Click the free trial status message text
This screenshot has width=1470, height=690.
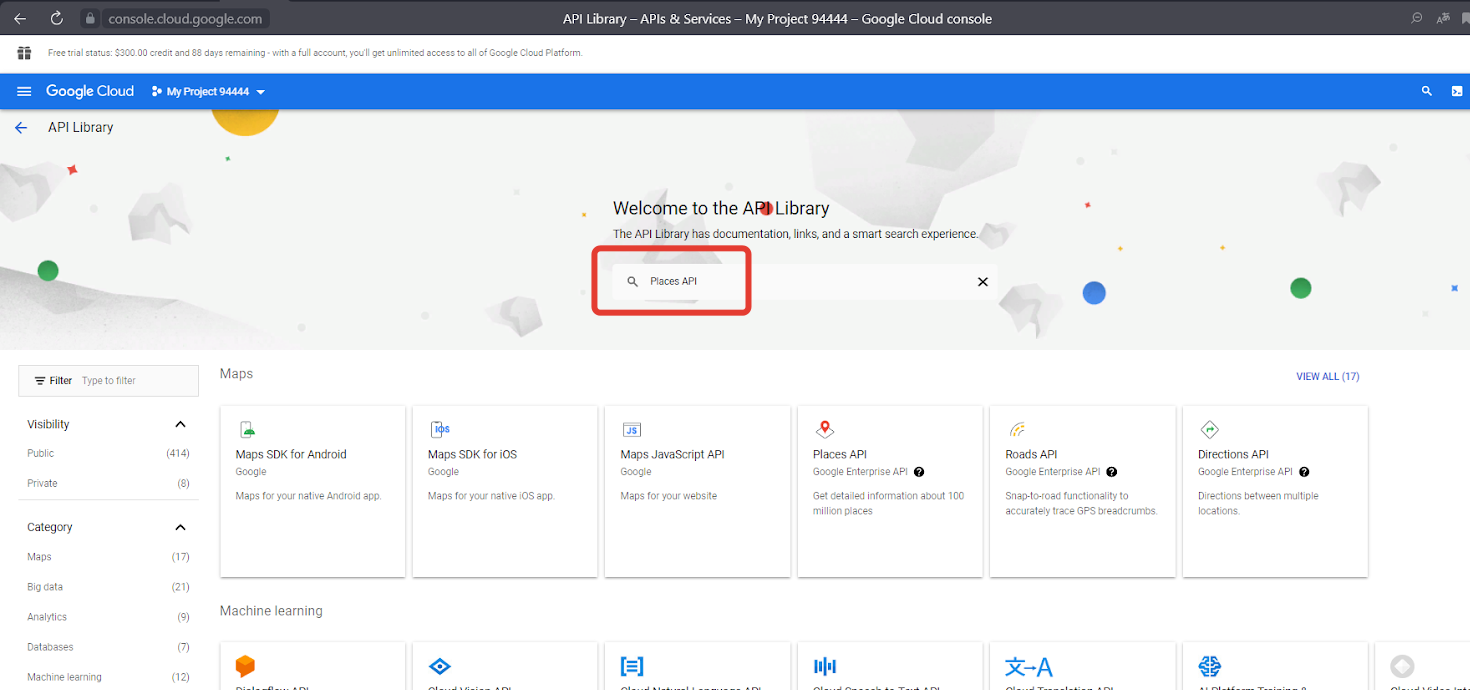(x=315, y=53)
